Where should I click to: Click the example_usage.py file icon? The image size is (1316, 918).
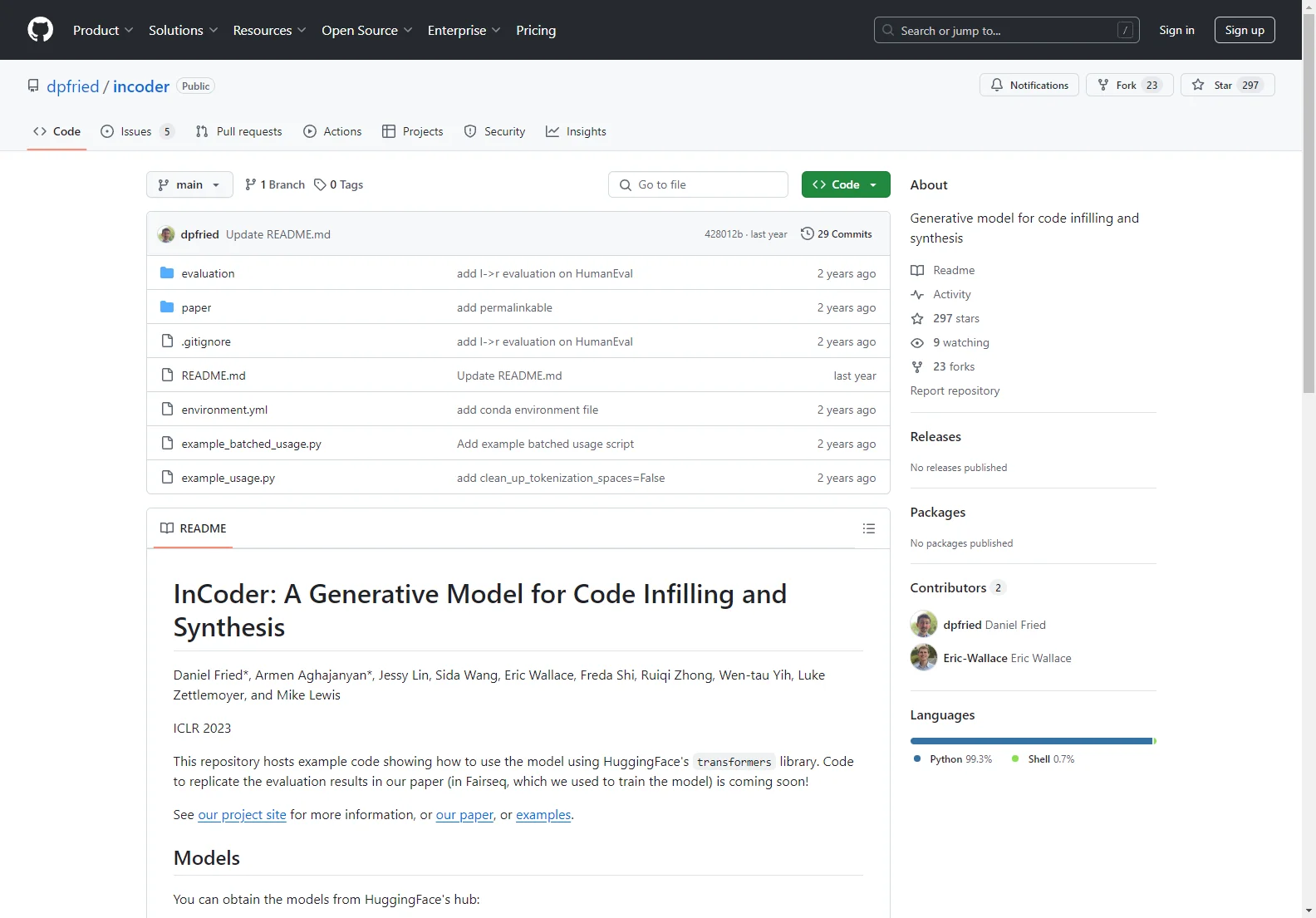(167, 477)
